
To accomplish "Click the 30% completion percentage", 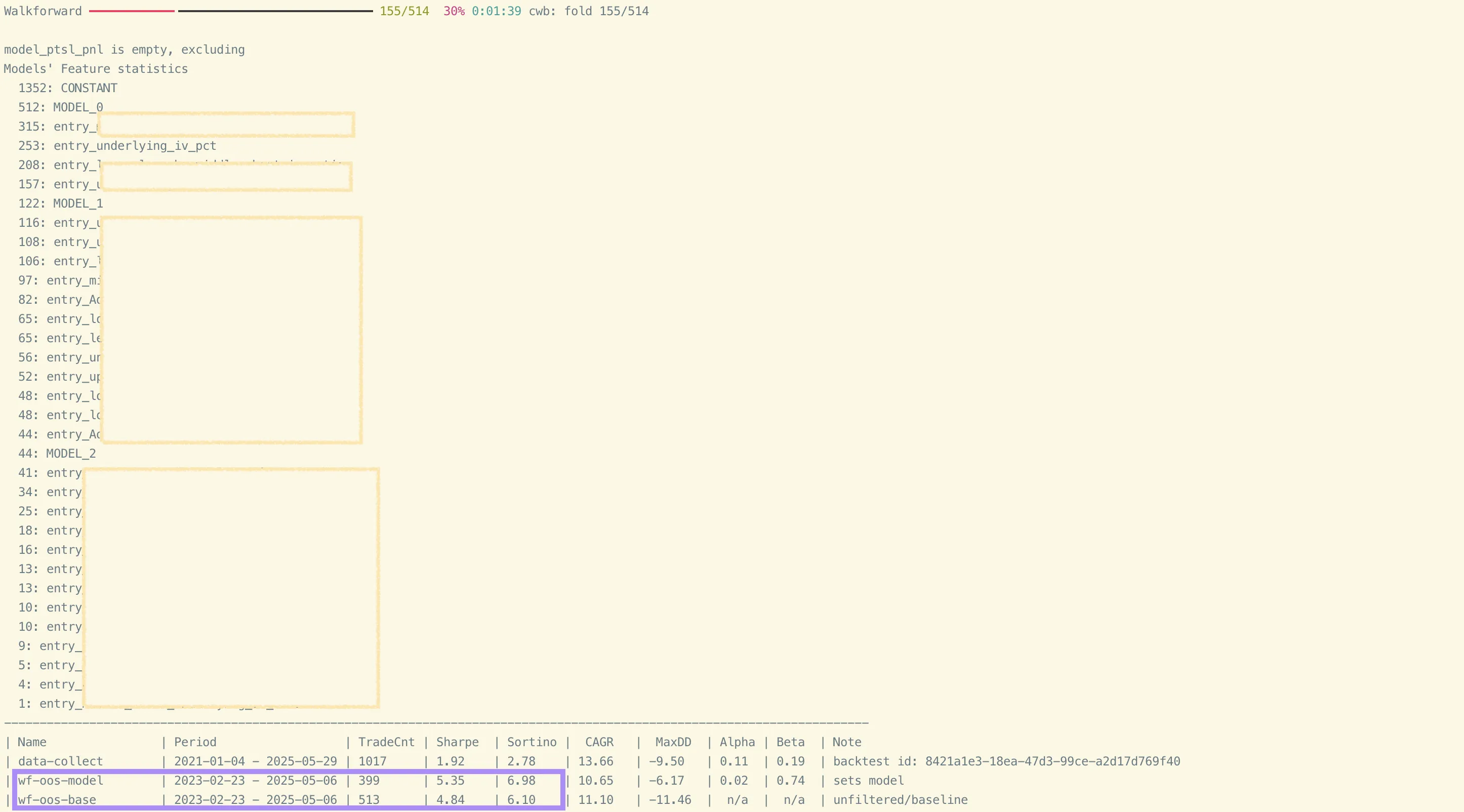I will [x=454, y=11].
